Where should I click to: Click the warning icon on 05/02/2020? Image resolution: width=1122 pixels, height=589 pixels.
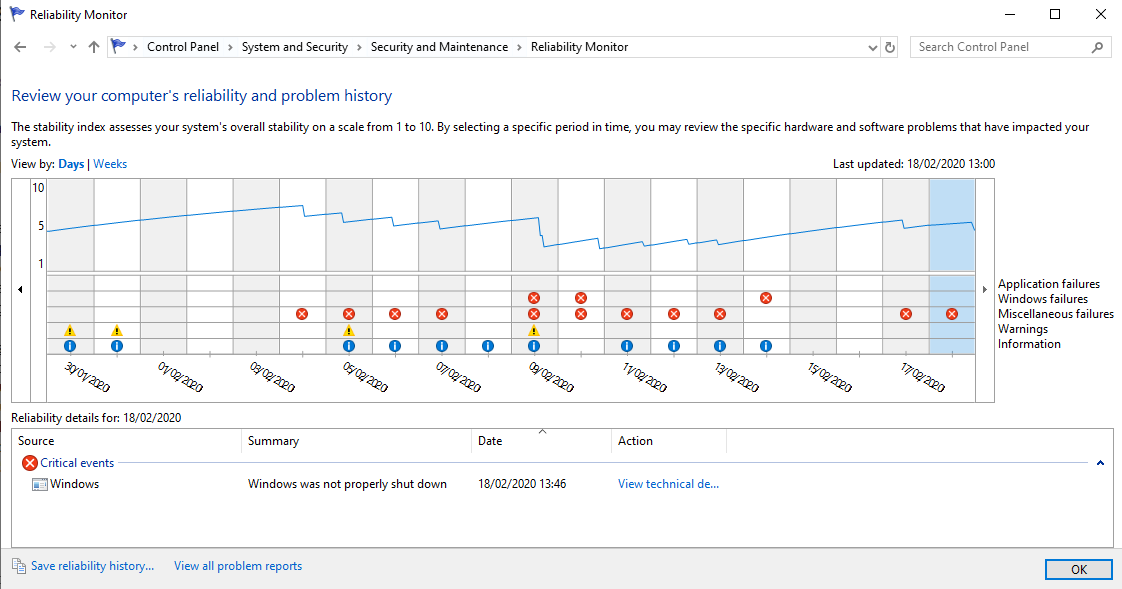click(348, 330)
